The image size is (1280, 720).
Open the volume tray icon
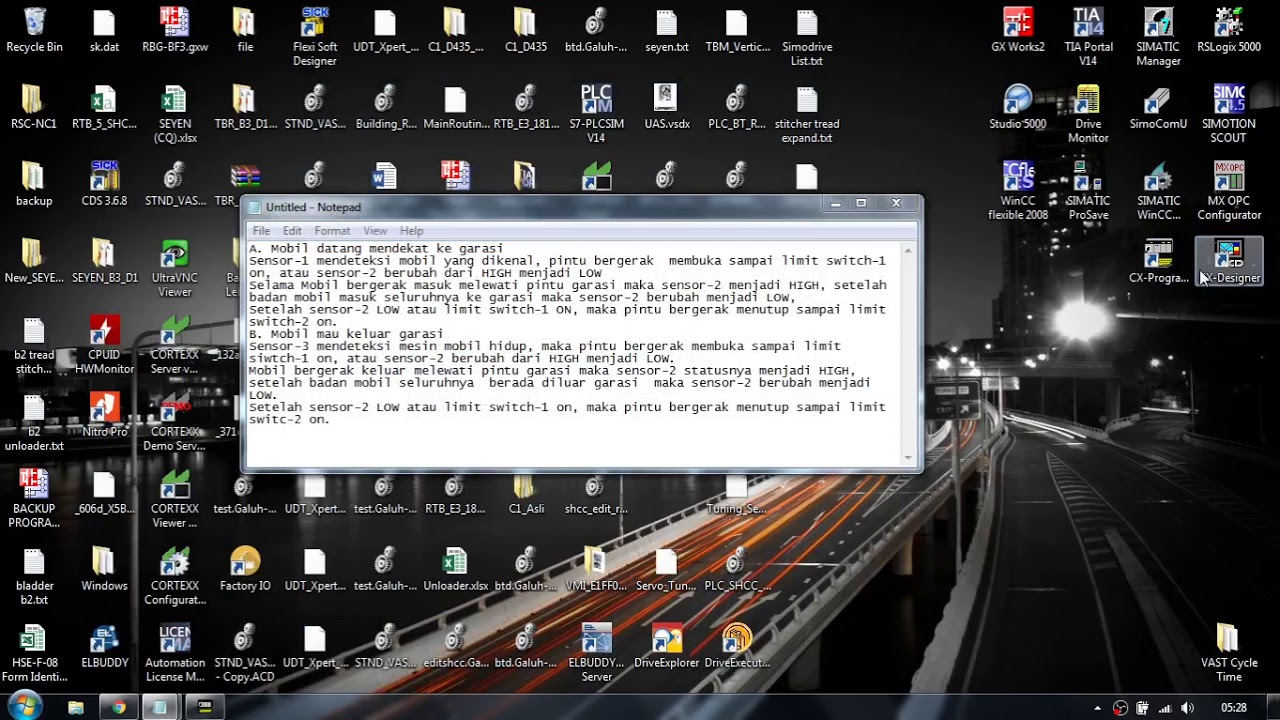(x=1187, y=708)
